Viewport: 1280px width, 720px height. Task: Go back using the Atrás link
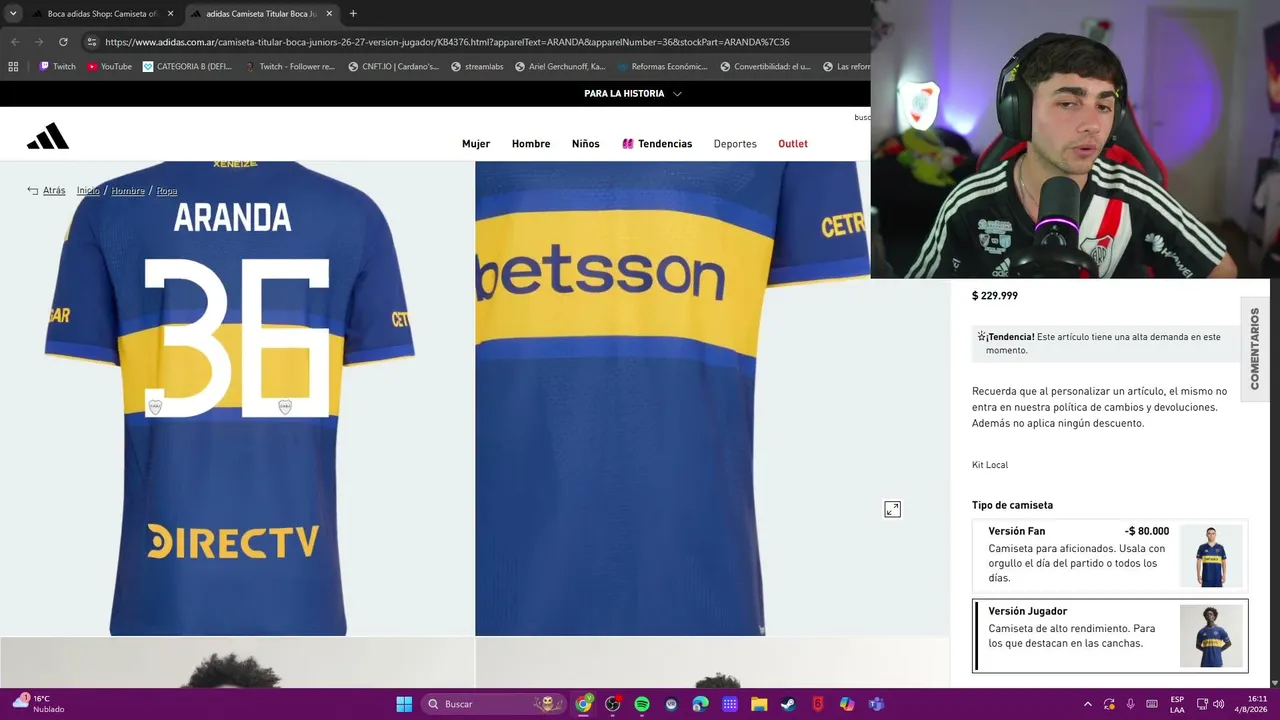(x=47, y=191)
